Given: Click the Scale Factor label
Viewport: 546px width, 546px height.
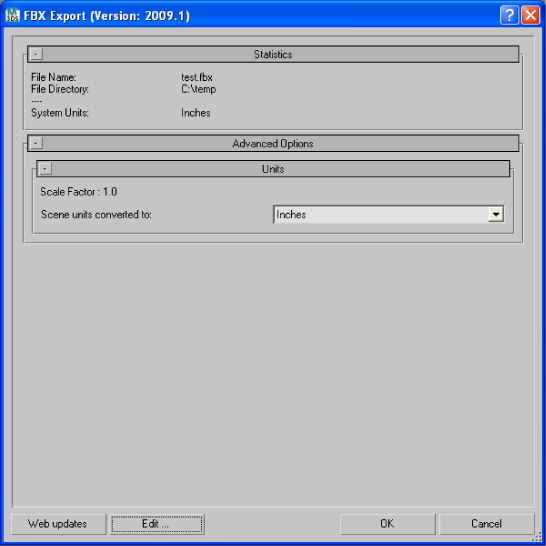Looking at the screenshot, I should (79, 192).
